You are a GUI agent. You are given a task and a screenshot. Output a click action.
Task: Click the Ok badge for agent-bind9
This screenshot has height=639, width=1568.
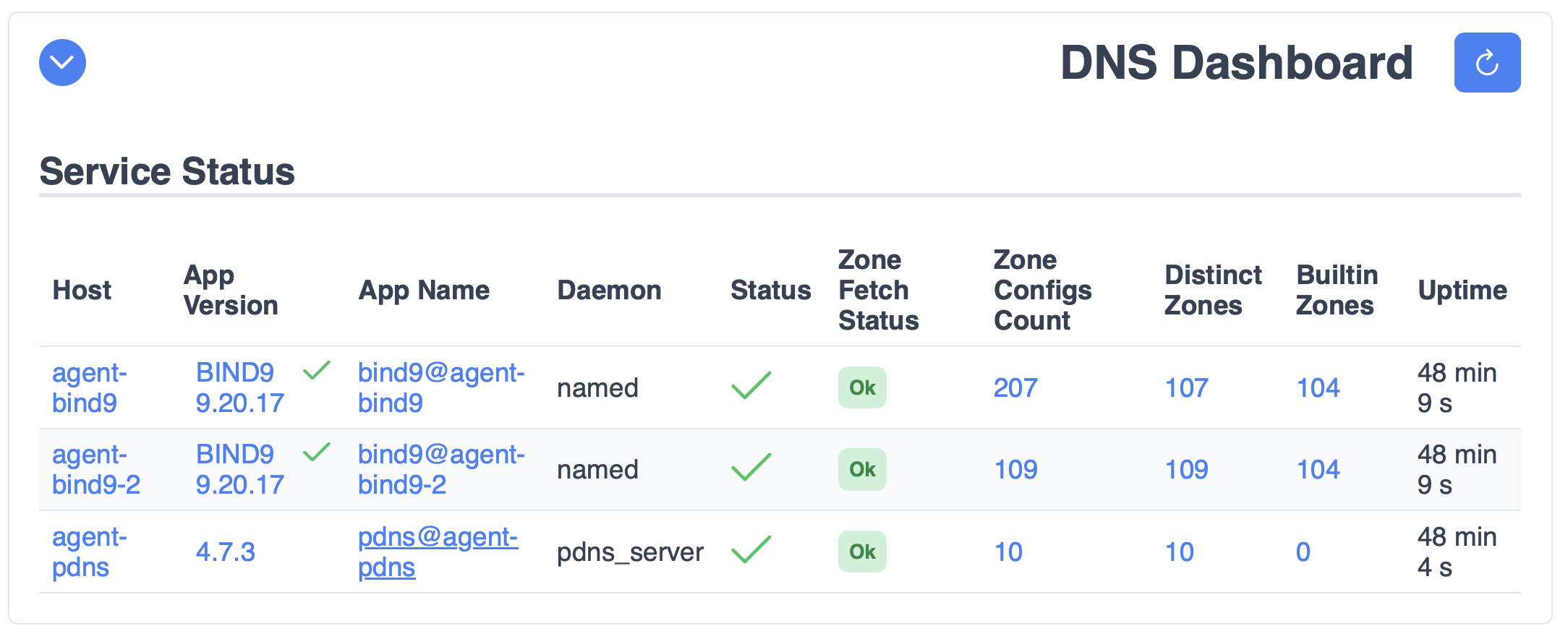coord(861,387)
